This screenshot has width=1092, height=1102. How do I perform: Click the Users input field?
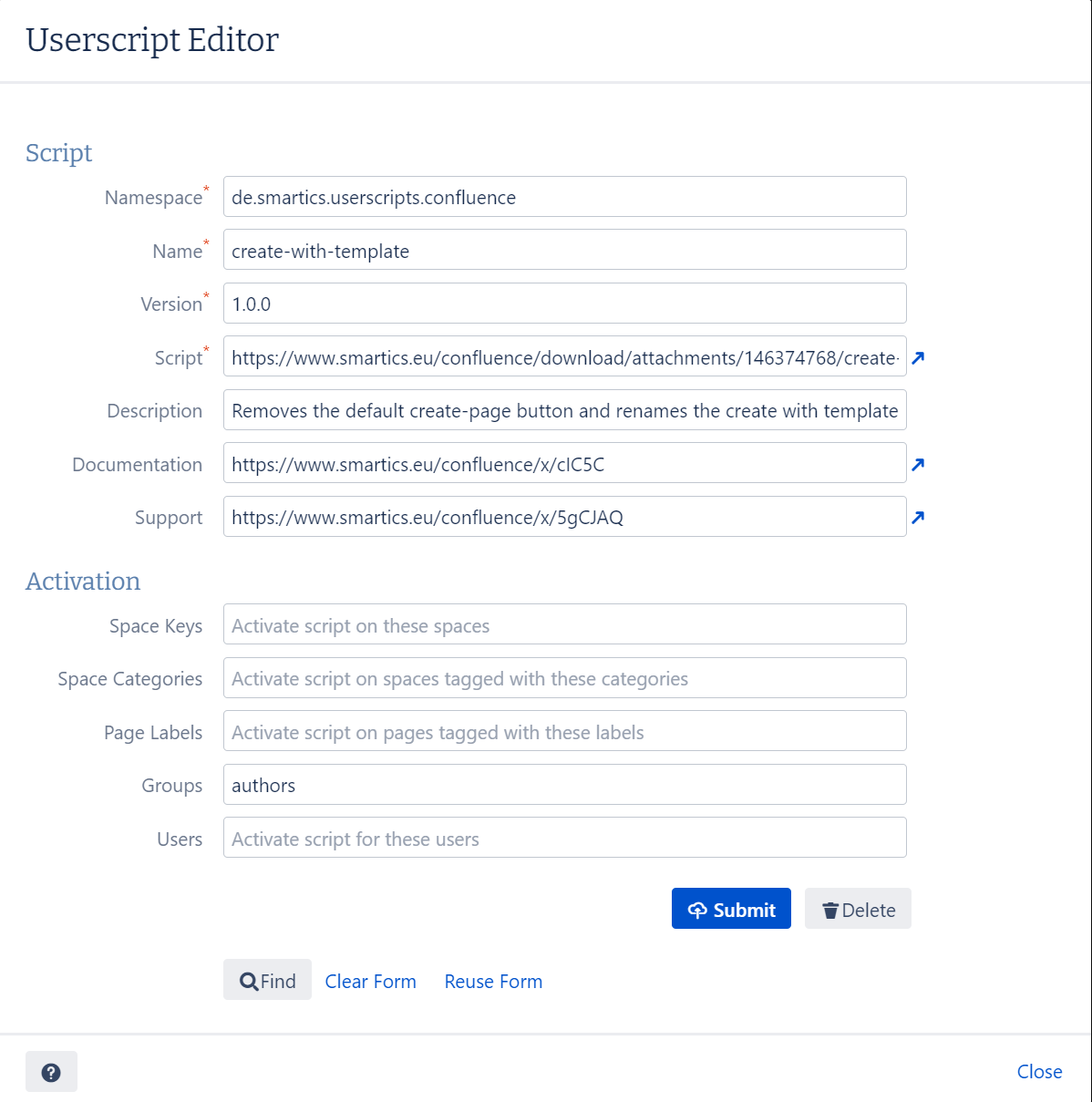coord(564,839)
